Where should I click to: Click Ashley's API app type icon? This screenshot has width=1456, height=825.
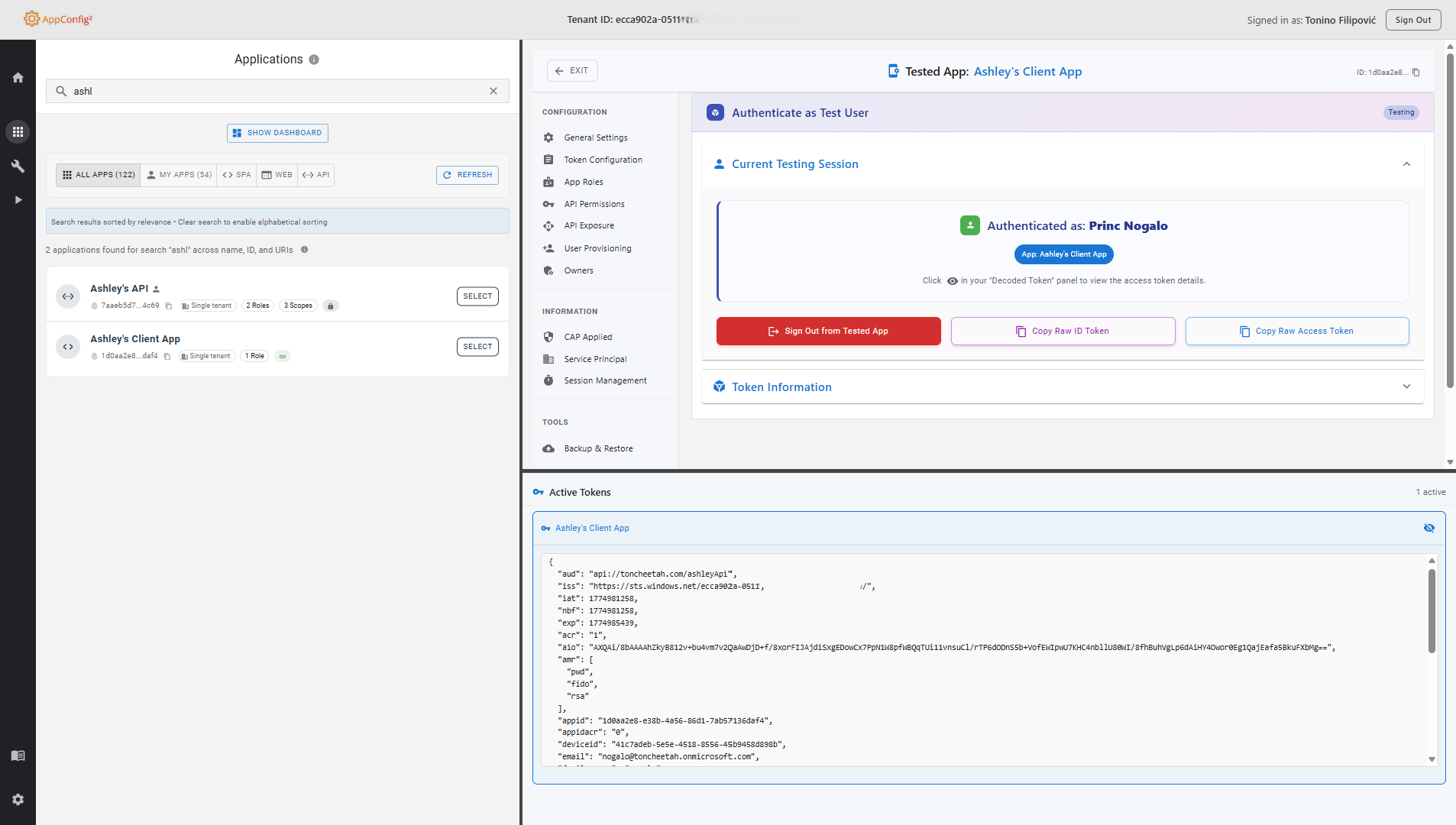68,296
